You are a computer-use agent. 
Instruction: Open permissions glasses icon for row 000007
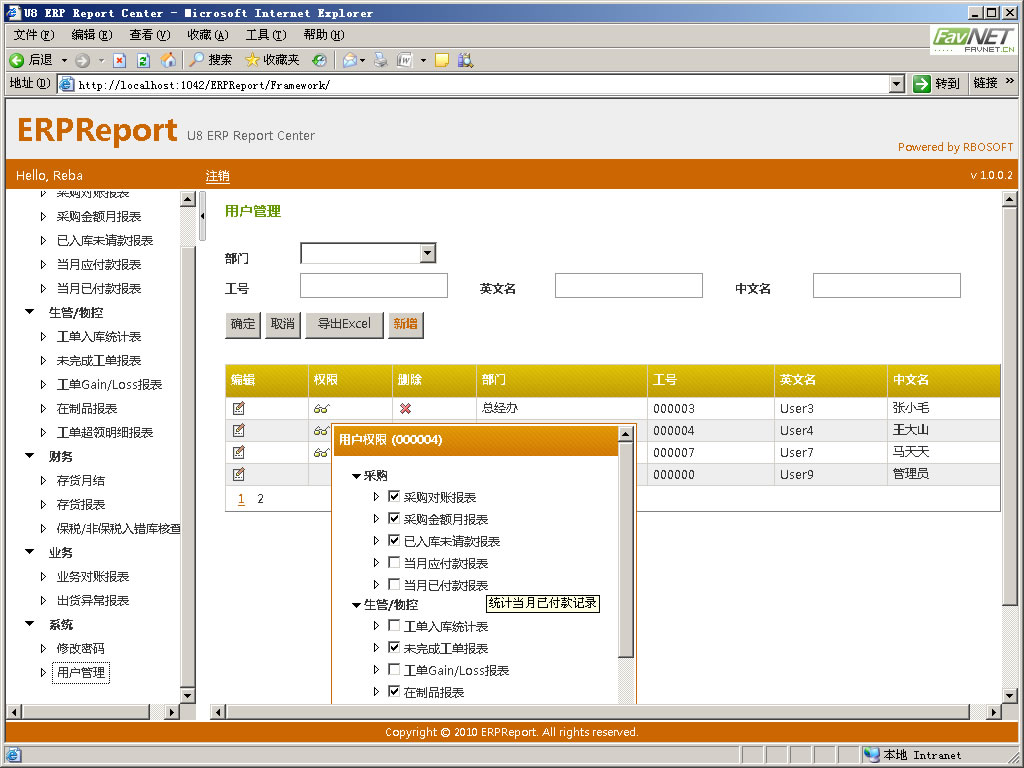click(x=321, y=453)
